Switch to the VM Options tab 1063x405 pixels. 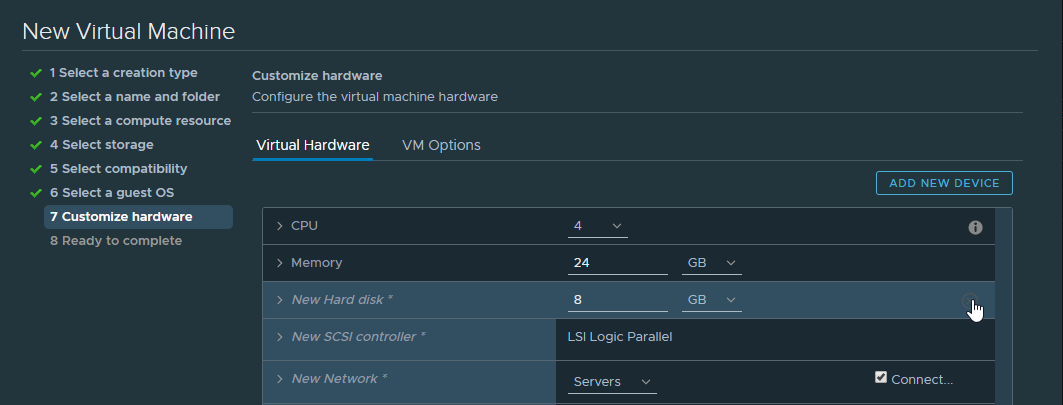click(x=441, y=145)
